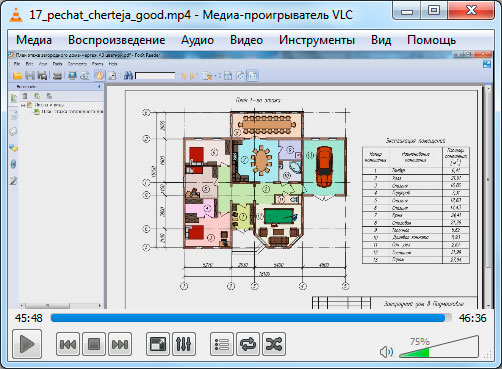Jump to previous media in playlist
The image size is (502, 369).
click(x=68, y=344)
